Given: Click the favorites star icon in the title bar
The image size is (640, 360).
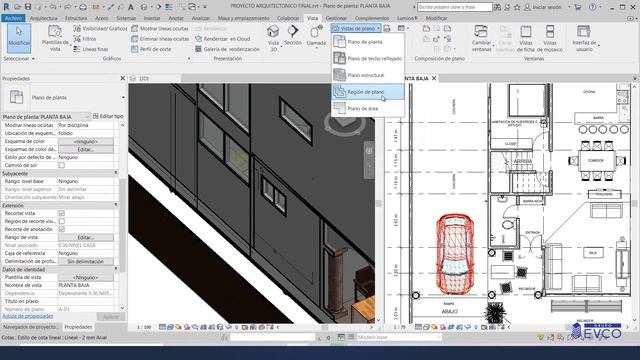Looking at the screenshot, I should (x=517, y=7).
